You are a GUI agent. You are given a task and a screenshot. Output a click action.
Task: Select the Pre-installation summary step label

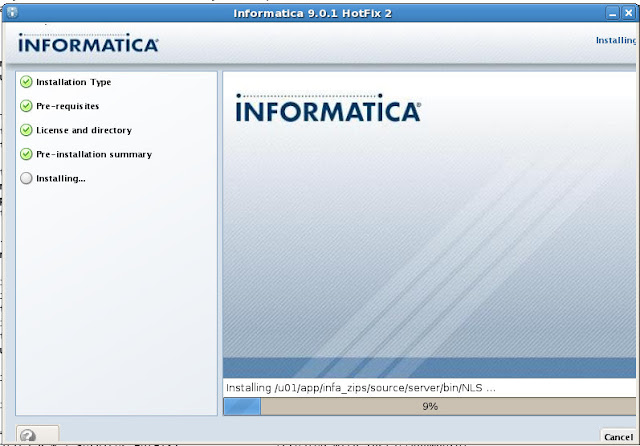[x=93, y=154]
